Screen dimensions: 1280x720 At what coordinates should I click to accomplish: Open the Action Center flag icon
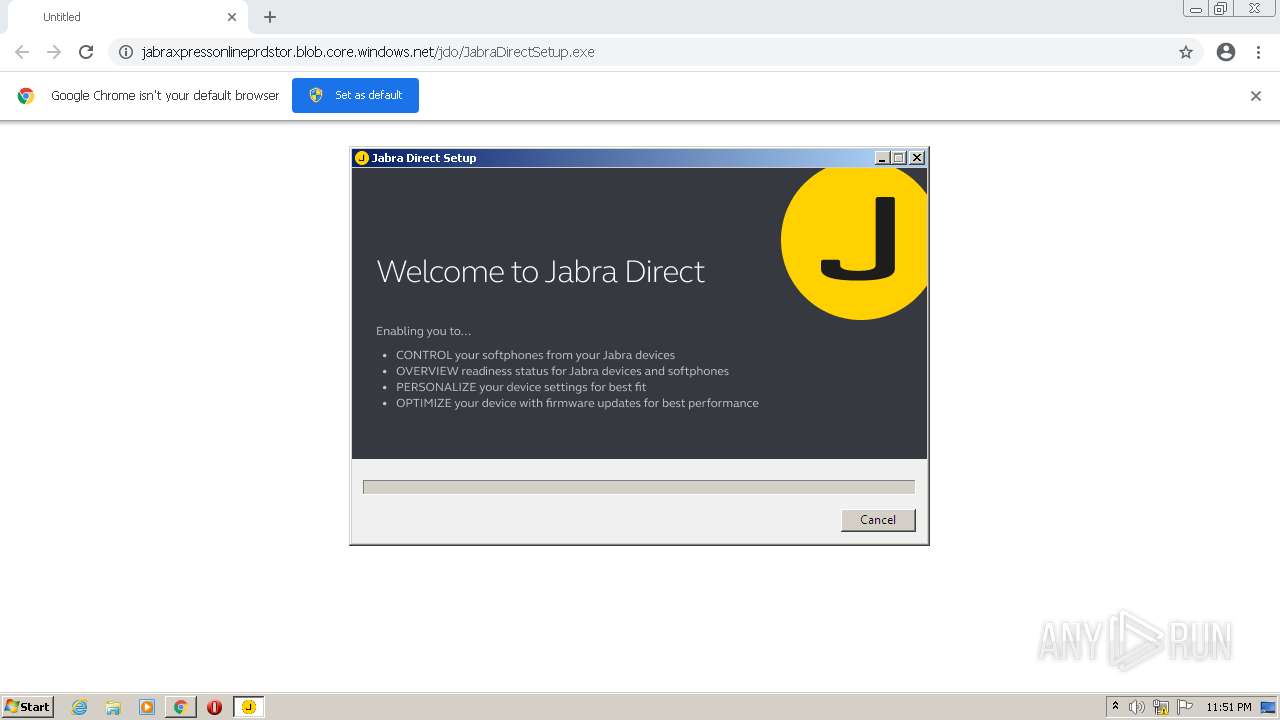1185,707
